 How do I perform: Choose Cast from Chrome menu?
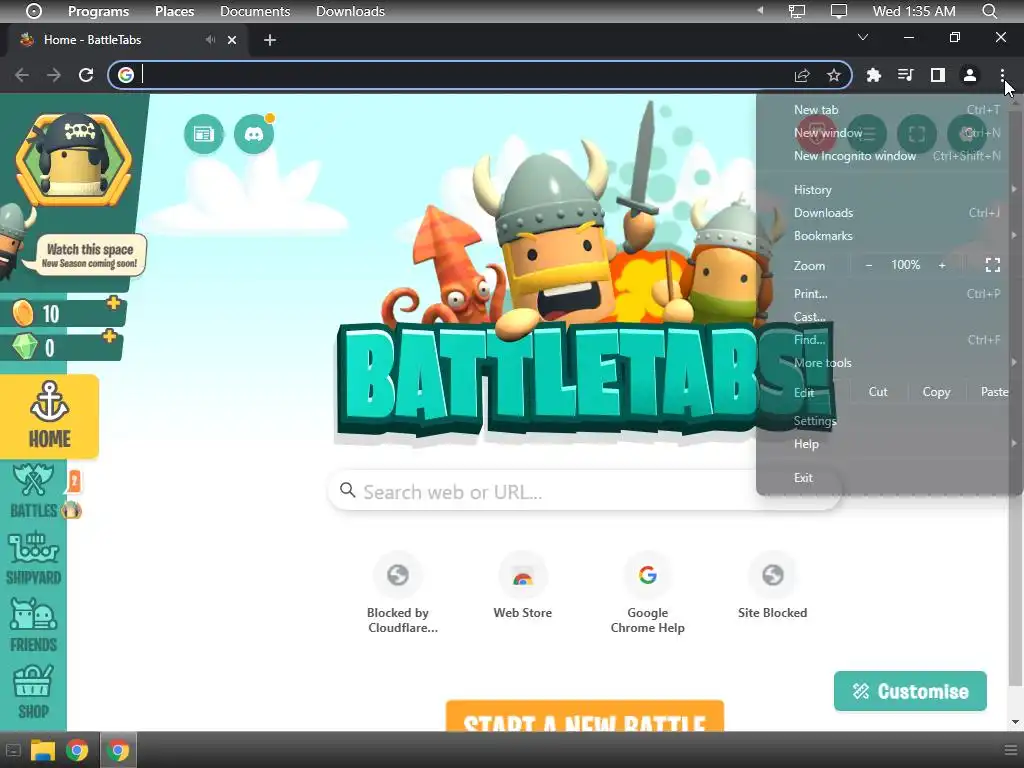889,317
